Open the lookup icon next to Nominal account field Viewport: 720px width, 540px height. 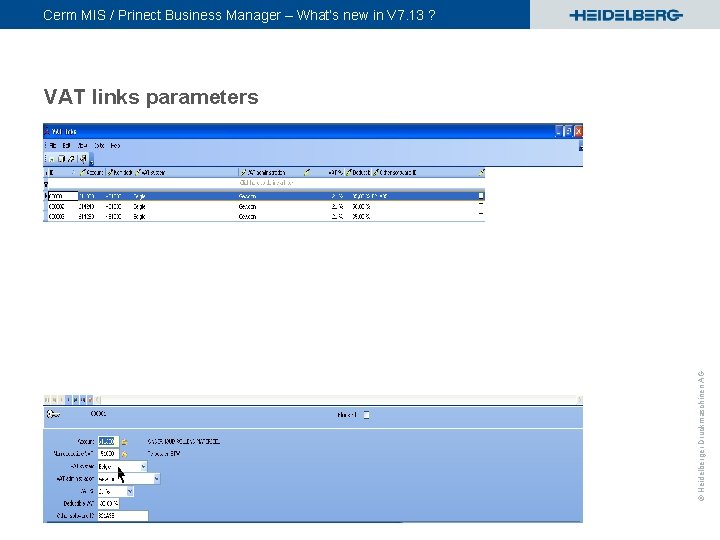pos(124,454)
